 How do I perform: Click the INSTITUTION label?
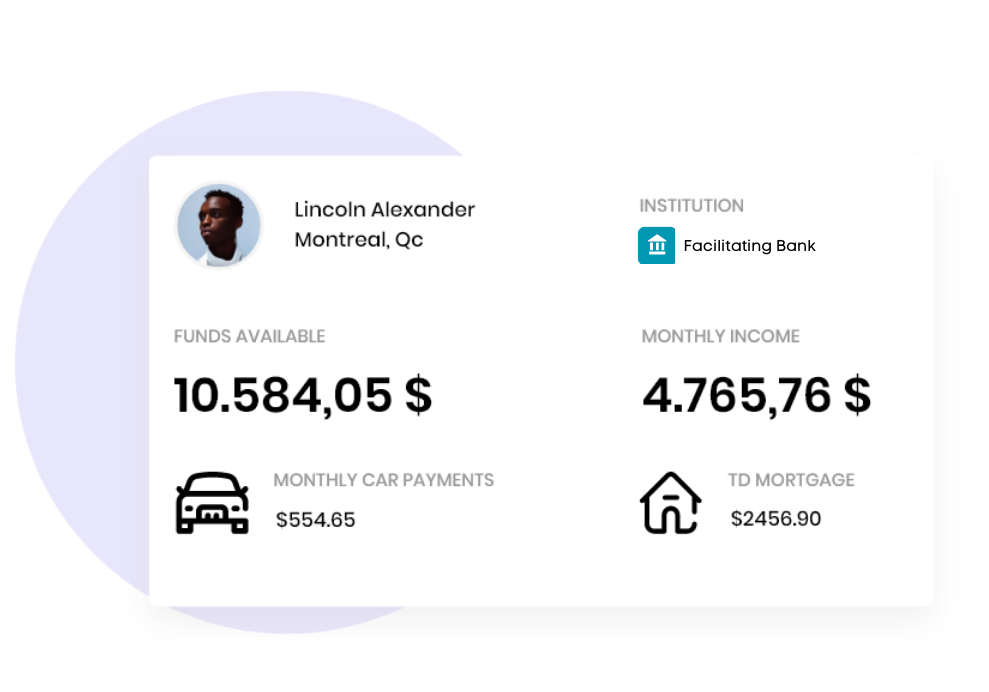(691, 206)
